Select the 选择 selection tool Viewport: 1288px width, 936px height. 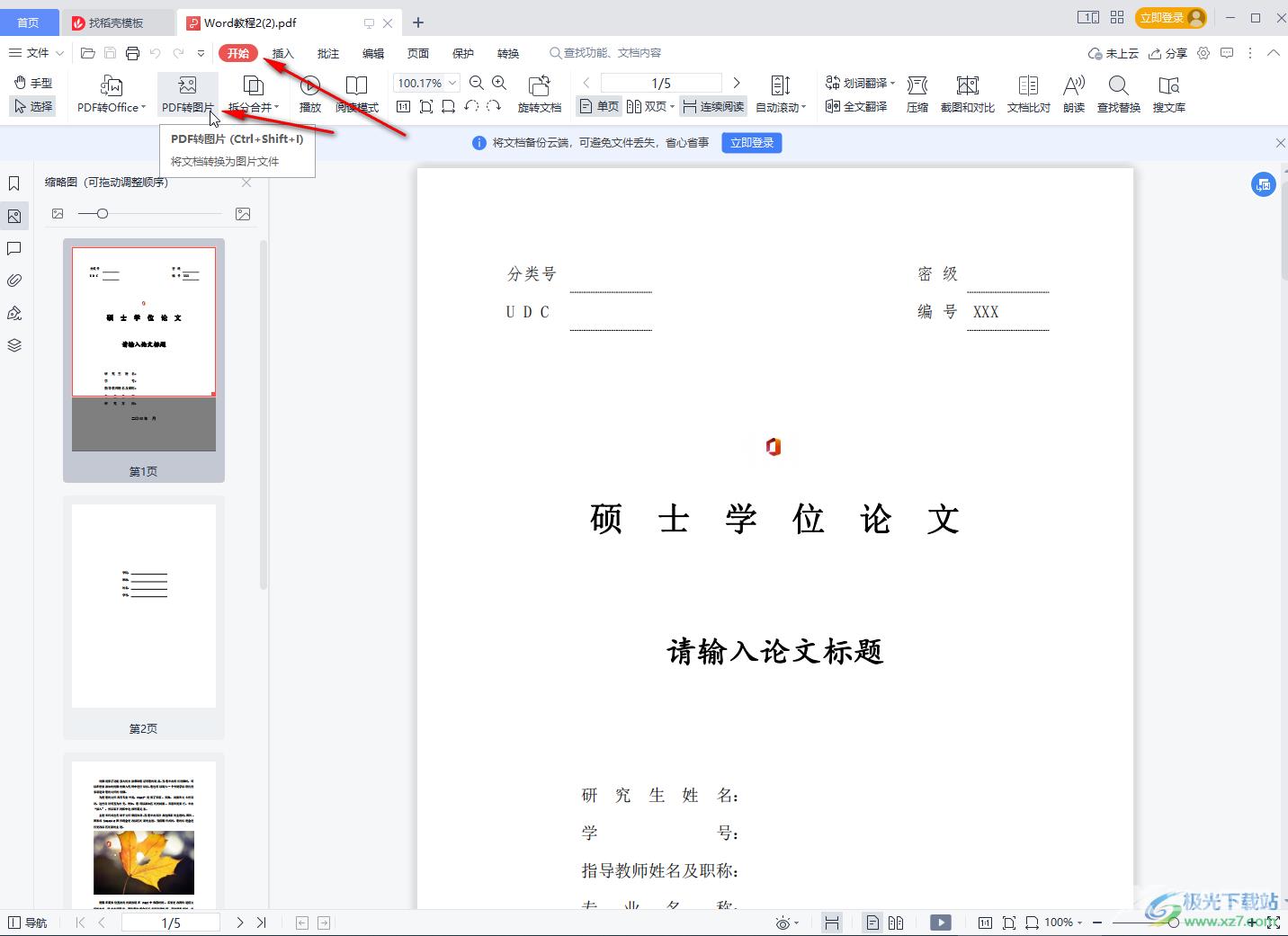click(33, 106)
